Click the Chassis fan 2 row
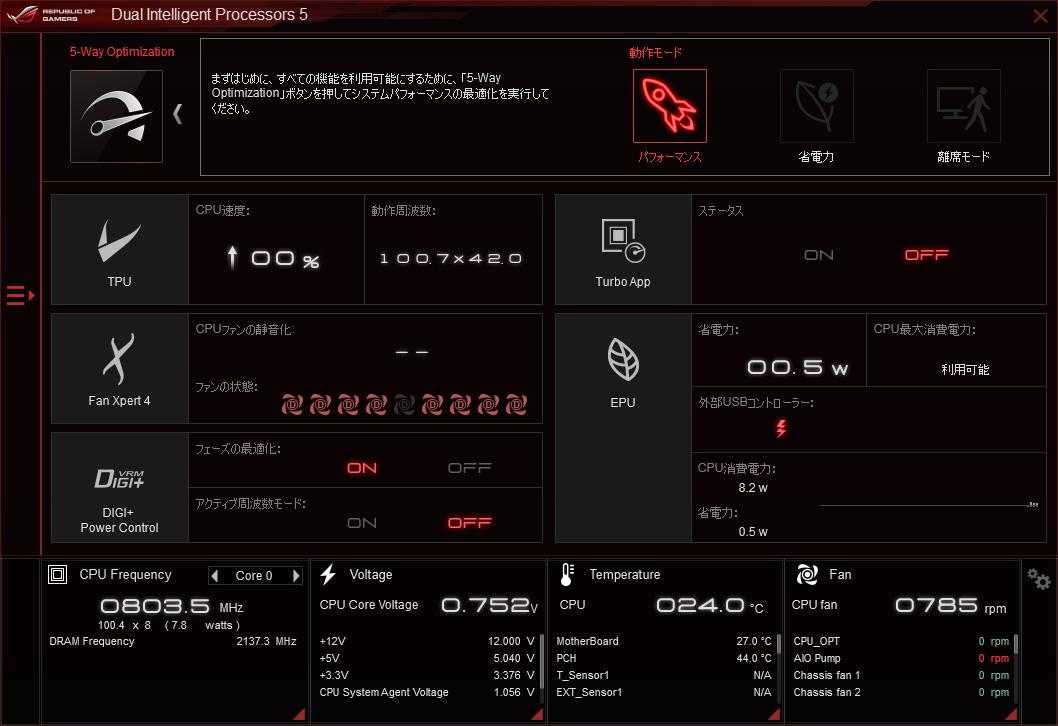This screenshot has height=726, width=1058. pos(901,692)
